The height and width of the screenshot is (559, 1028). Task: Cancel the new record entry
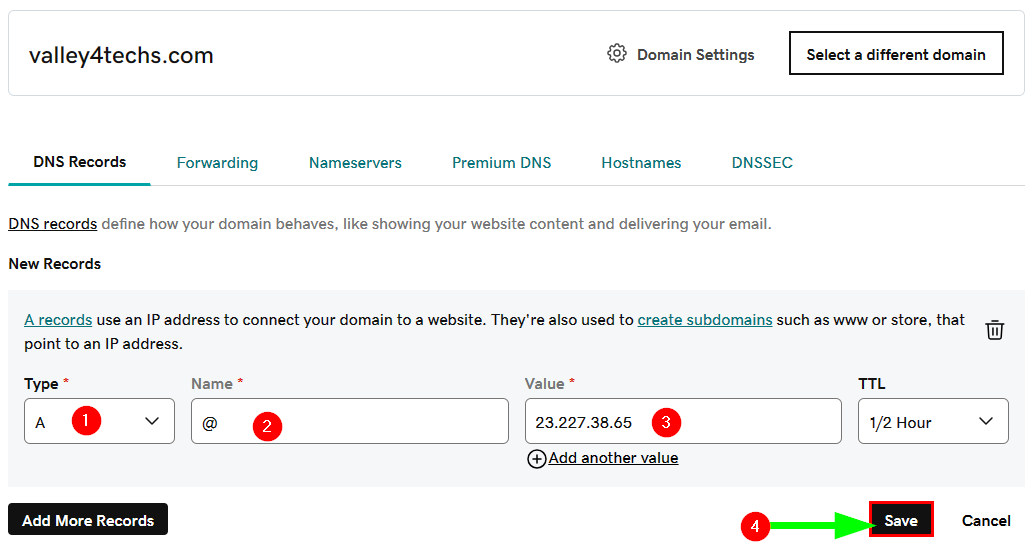pyautogui.click(x=986, y=520)
